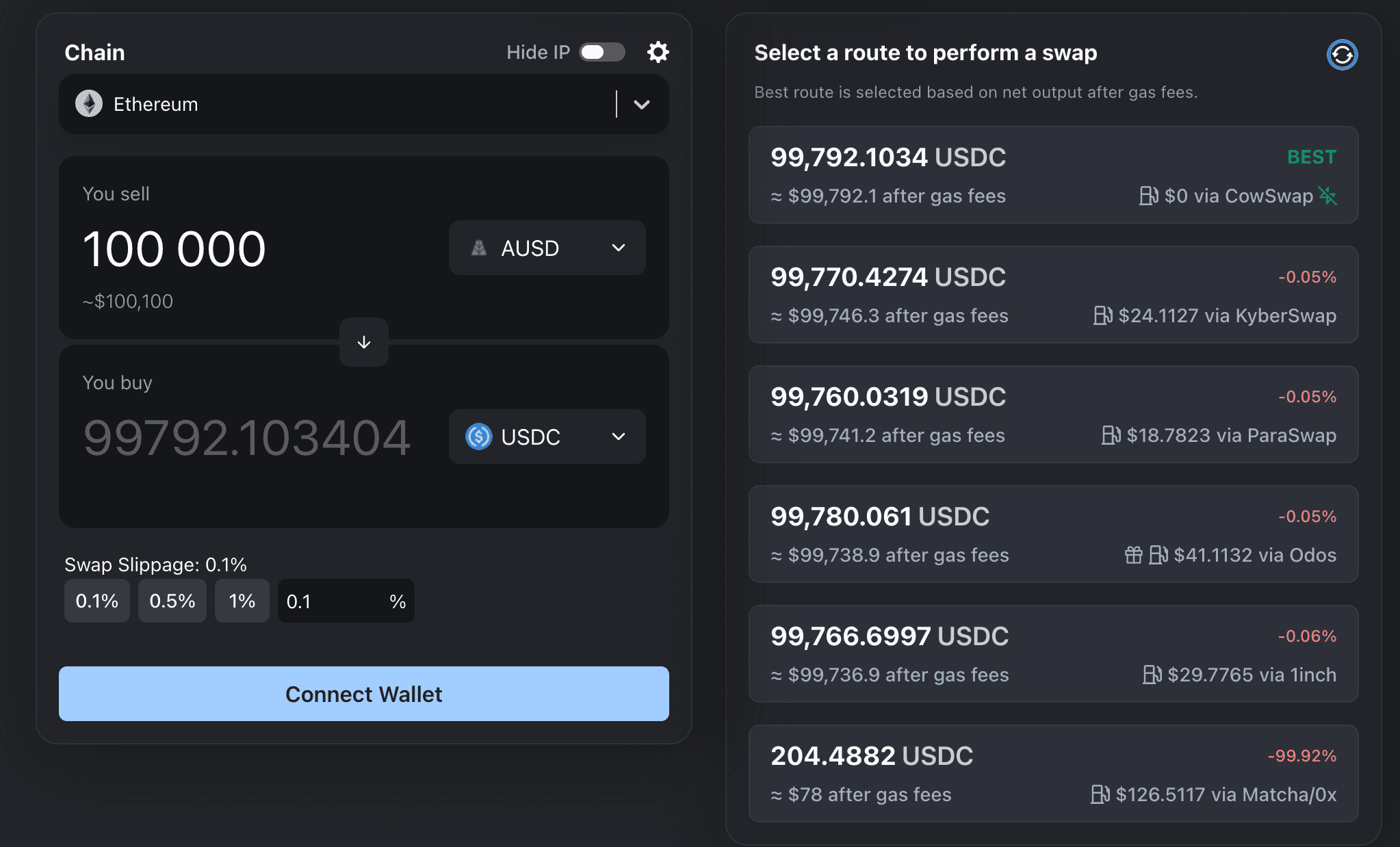Open the AUSD sell token dropdown
This screenshot has width=1400, height=847.
click(547, 248)
